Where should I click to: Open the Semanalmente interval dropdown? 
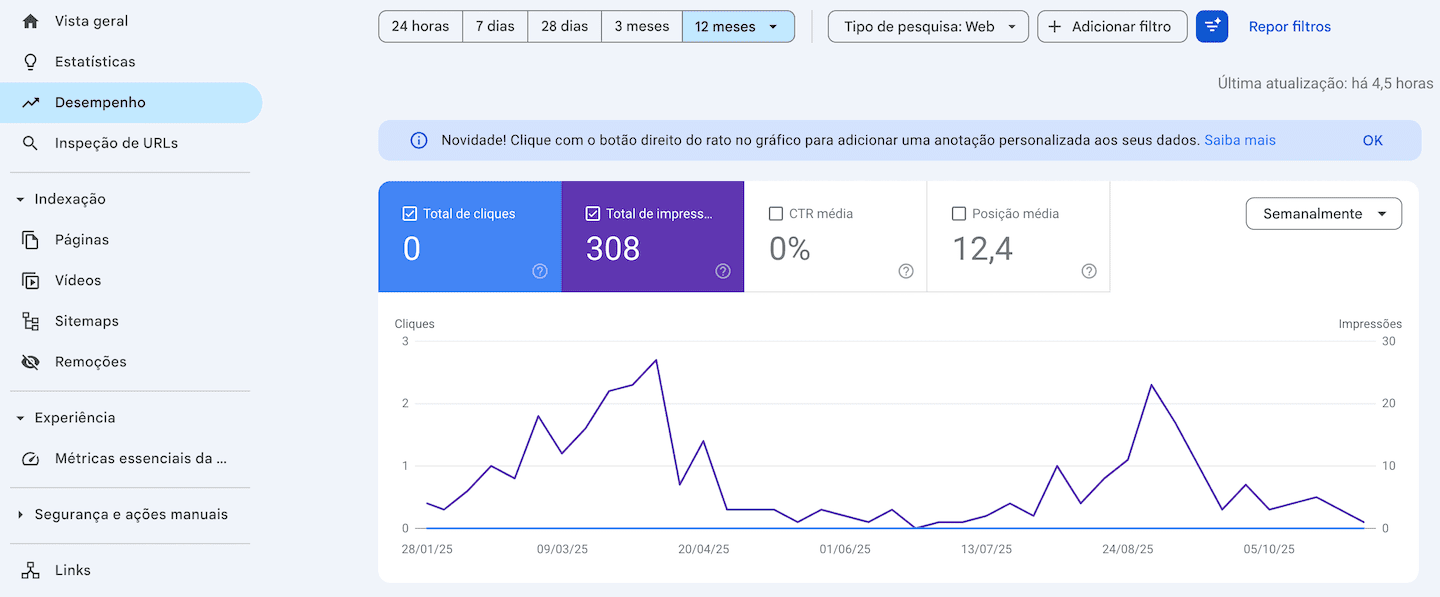coord(1323,213)
